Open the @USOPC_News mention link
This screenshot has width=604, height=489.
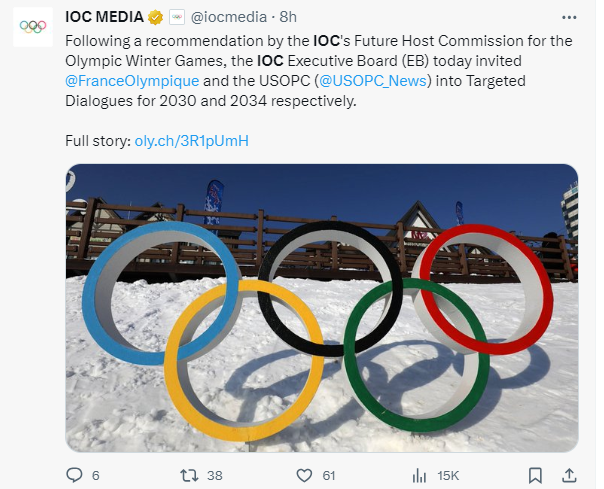point(373,81)
